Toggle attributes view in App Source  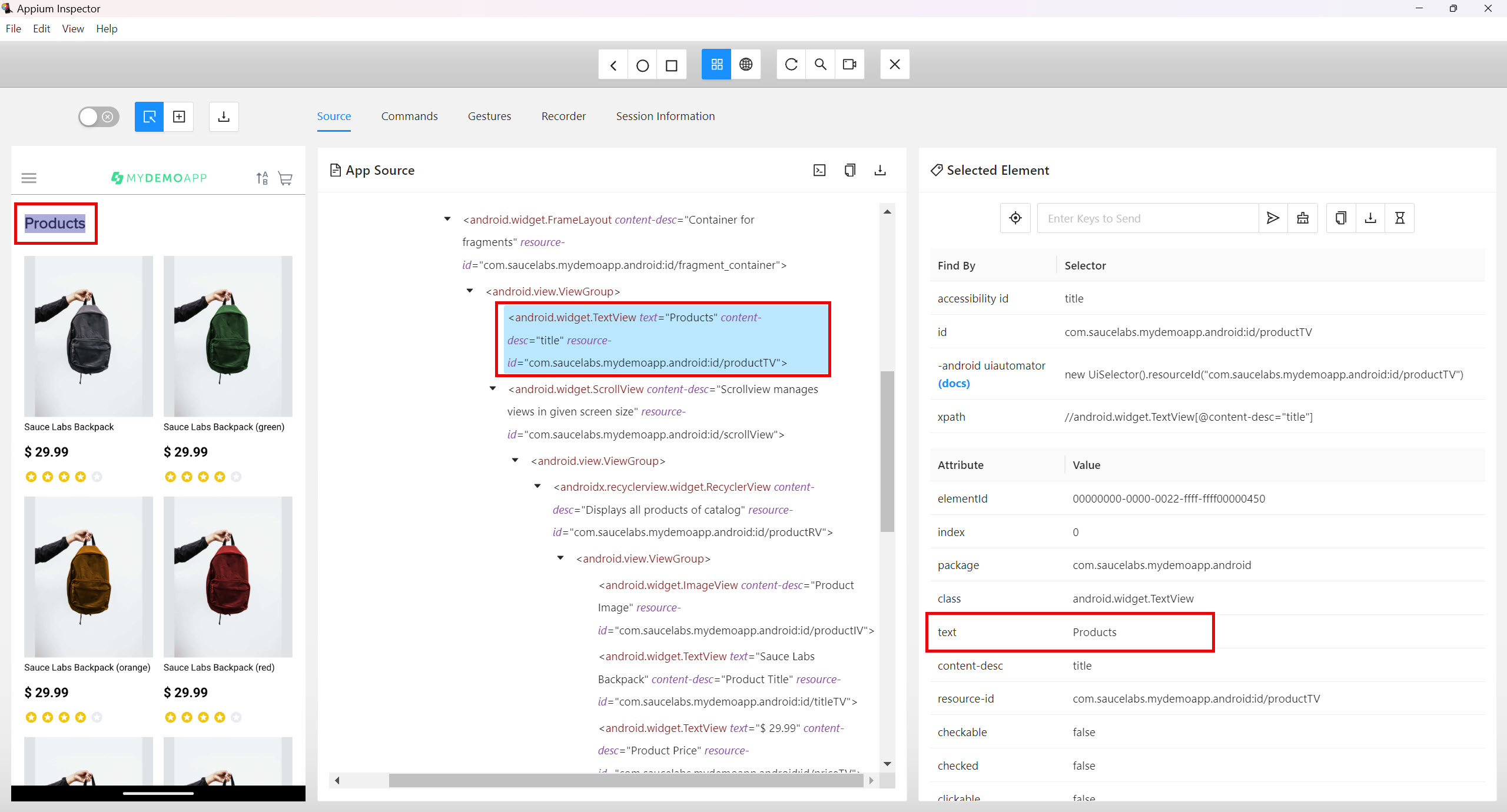pos(819,170)
